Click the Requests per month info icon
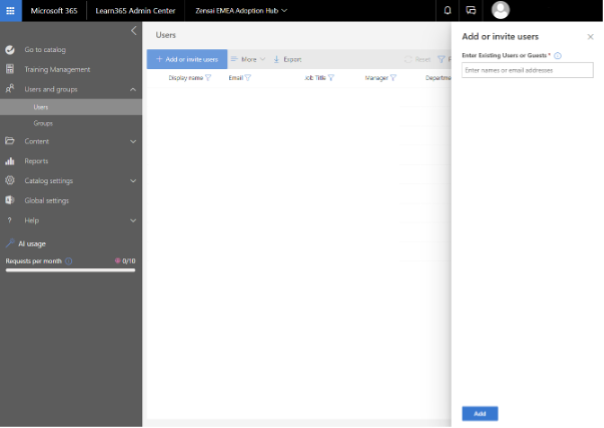This screenshot has width=604, height=428. 69,261
